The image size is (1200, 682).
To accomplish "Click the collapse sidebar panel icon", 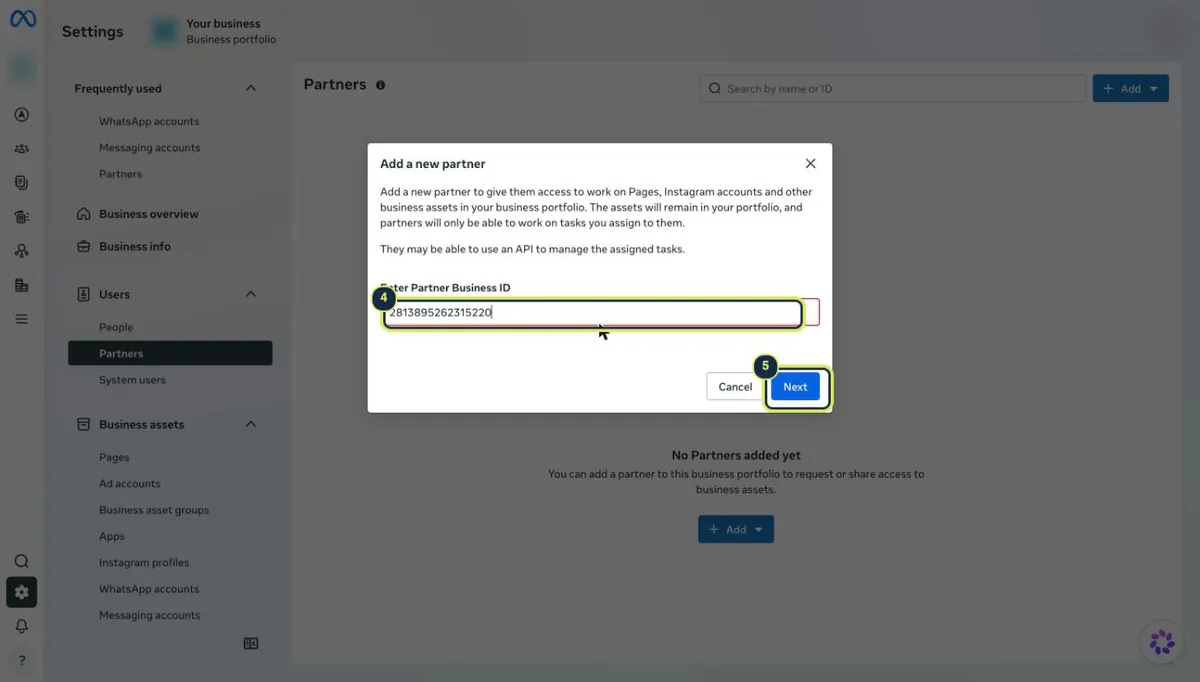I will (x=251, y=644).
